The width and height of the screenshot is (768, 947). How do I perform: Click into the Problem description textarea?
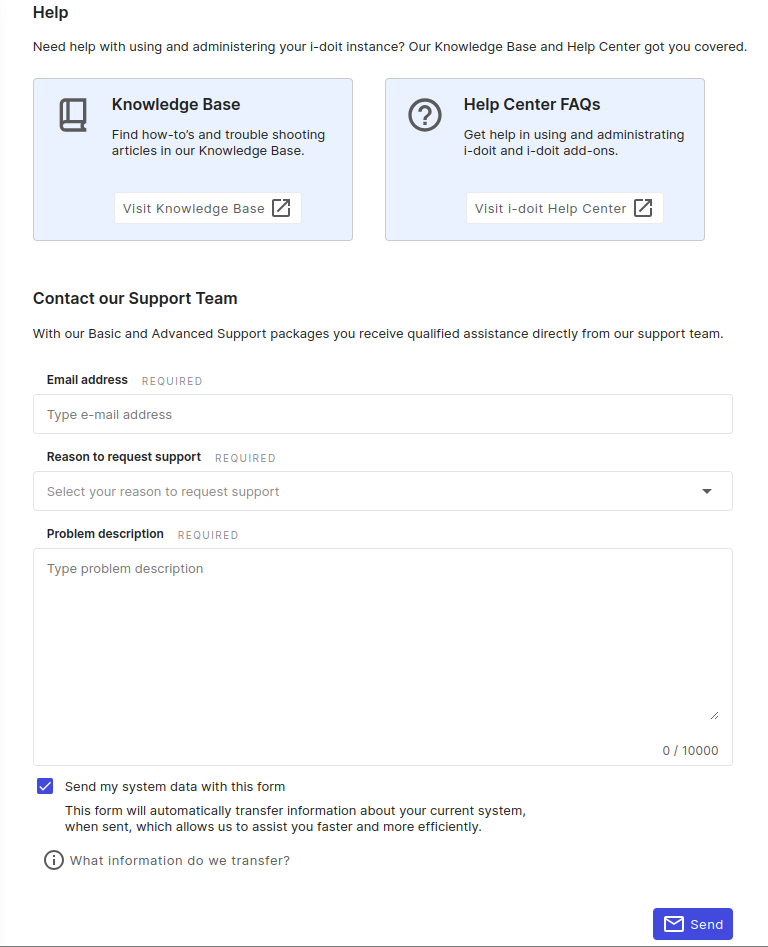click(x=382, y=640)
